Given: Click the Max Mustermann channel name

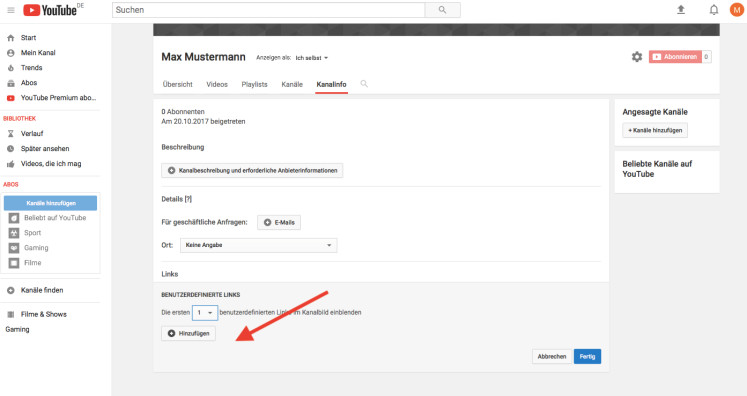Looking at the screenshot, I should 203,57.
